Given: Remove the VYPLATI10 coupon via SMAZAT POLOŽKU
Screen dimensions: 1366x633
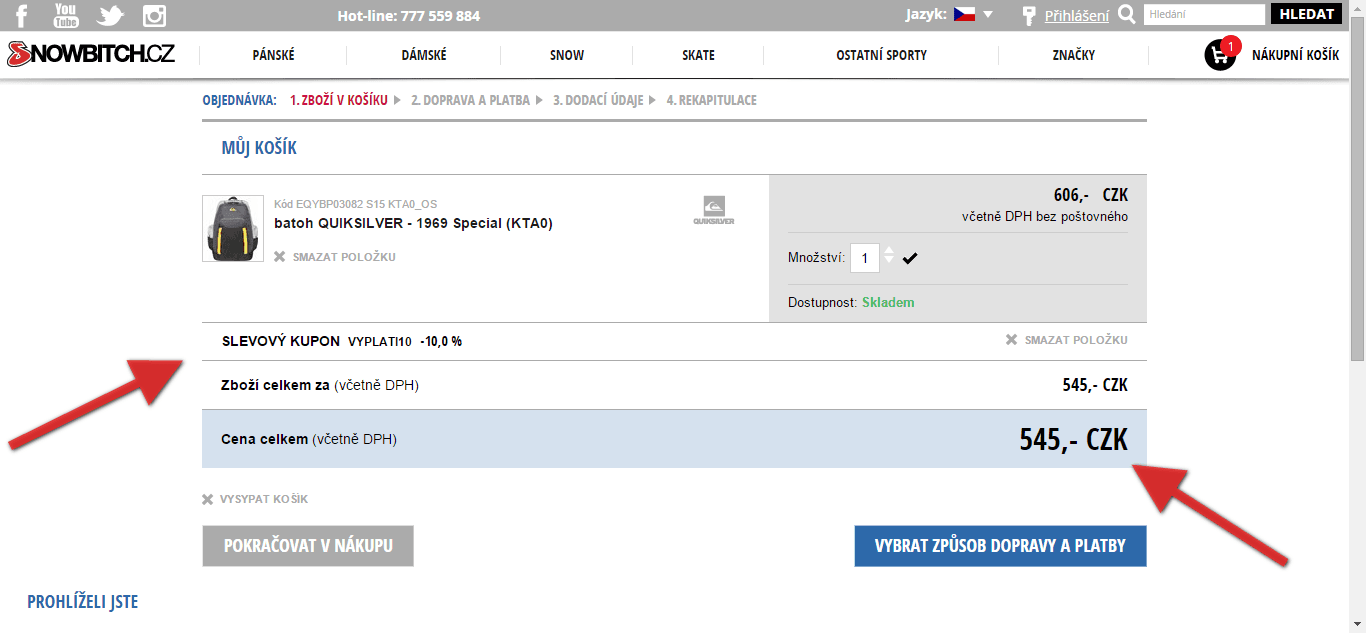Looking at the screenshot, I should point(1067,340).
